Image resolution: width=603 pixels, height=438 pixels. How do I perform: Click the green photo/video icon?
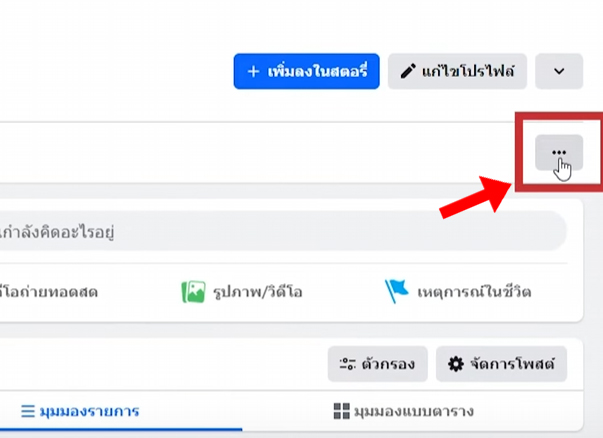coord(192,292)
